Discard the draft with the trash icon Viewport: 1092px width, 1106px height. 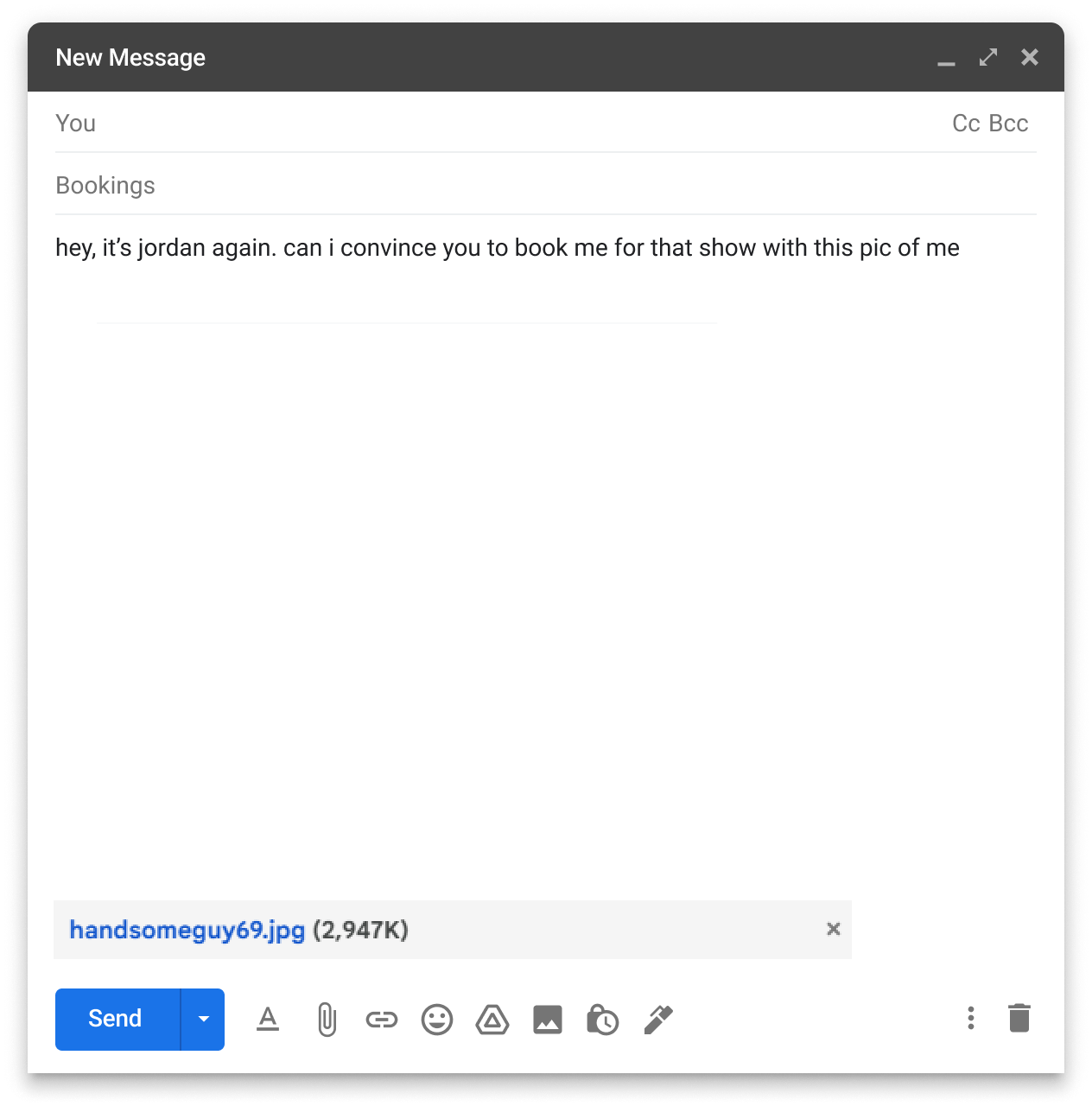tap(1019, 1019)
